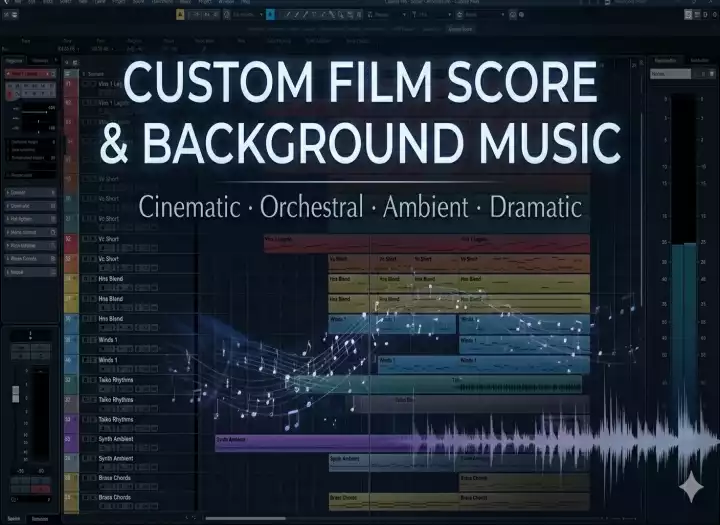This screenshot has width=720, height=525.
Task: Click the channel volume fader in inspector
Action: tap(16, 394)
